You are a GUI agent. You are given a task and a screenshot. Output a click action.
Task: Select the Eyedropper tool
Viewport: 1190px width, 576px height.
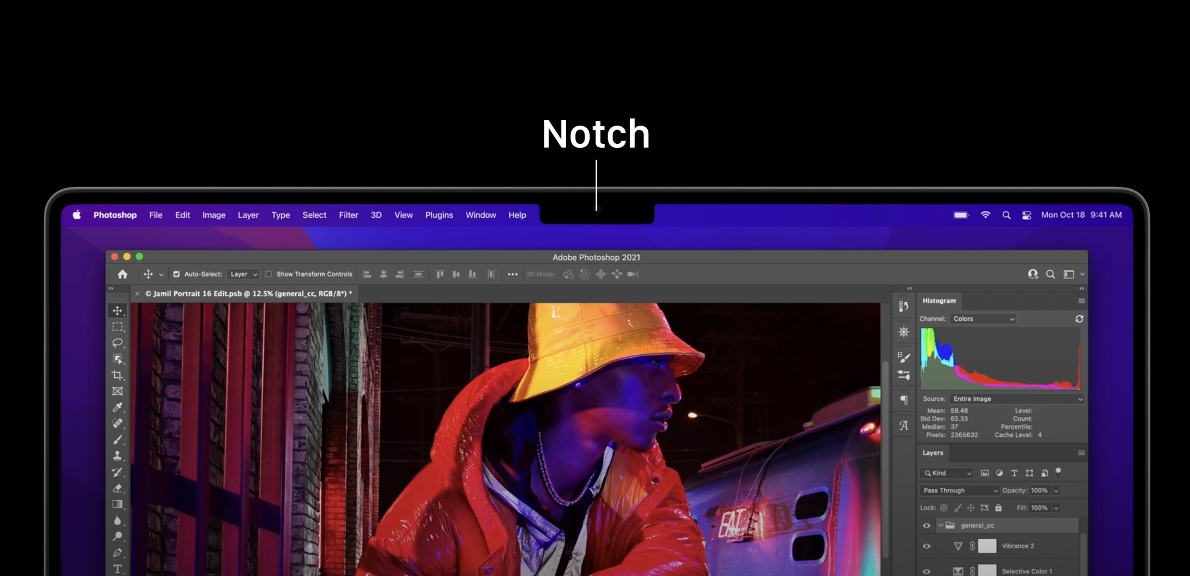click(118, 408)
